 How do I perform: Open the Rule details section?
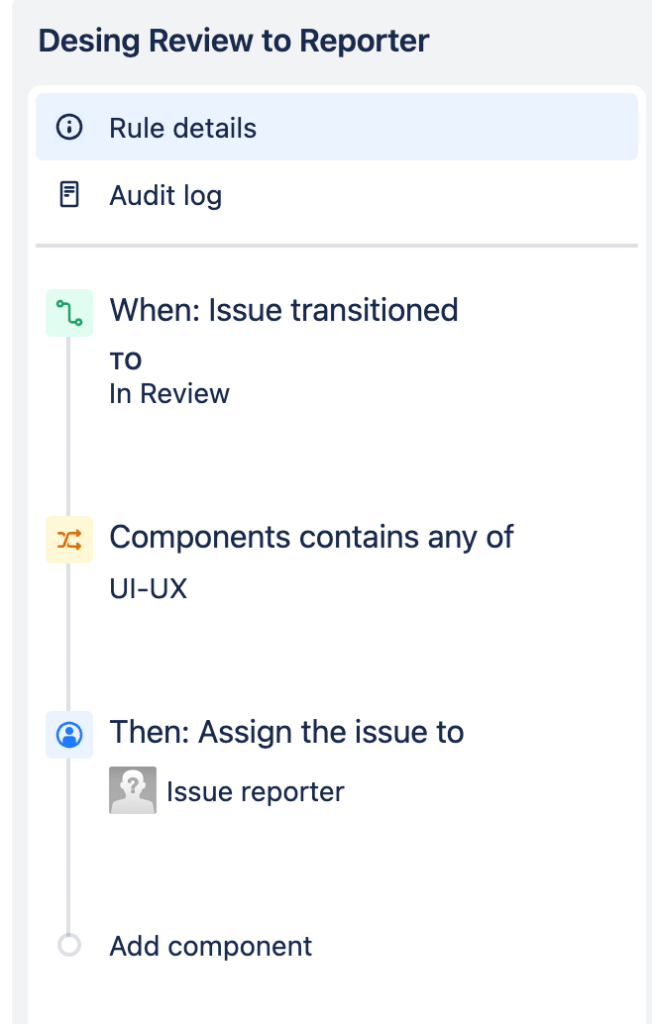183,128
